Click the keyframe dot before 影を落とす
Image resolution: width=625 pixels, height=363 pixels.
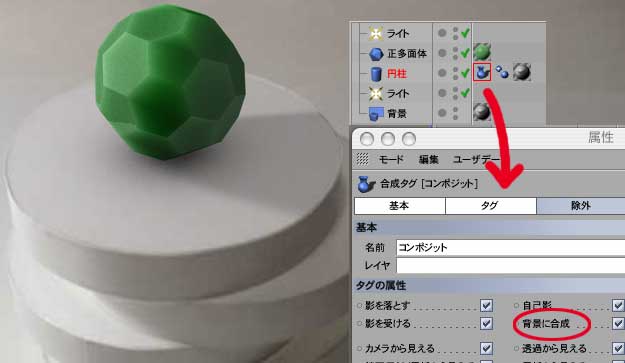(x=360, y=306)
